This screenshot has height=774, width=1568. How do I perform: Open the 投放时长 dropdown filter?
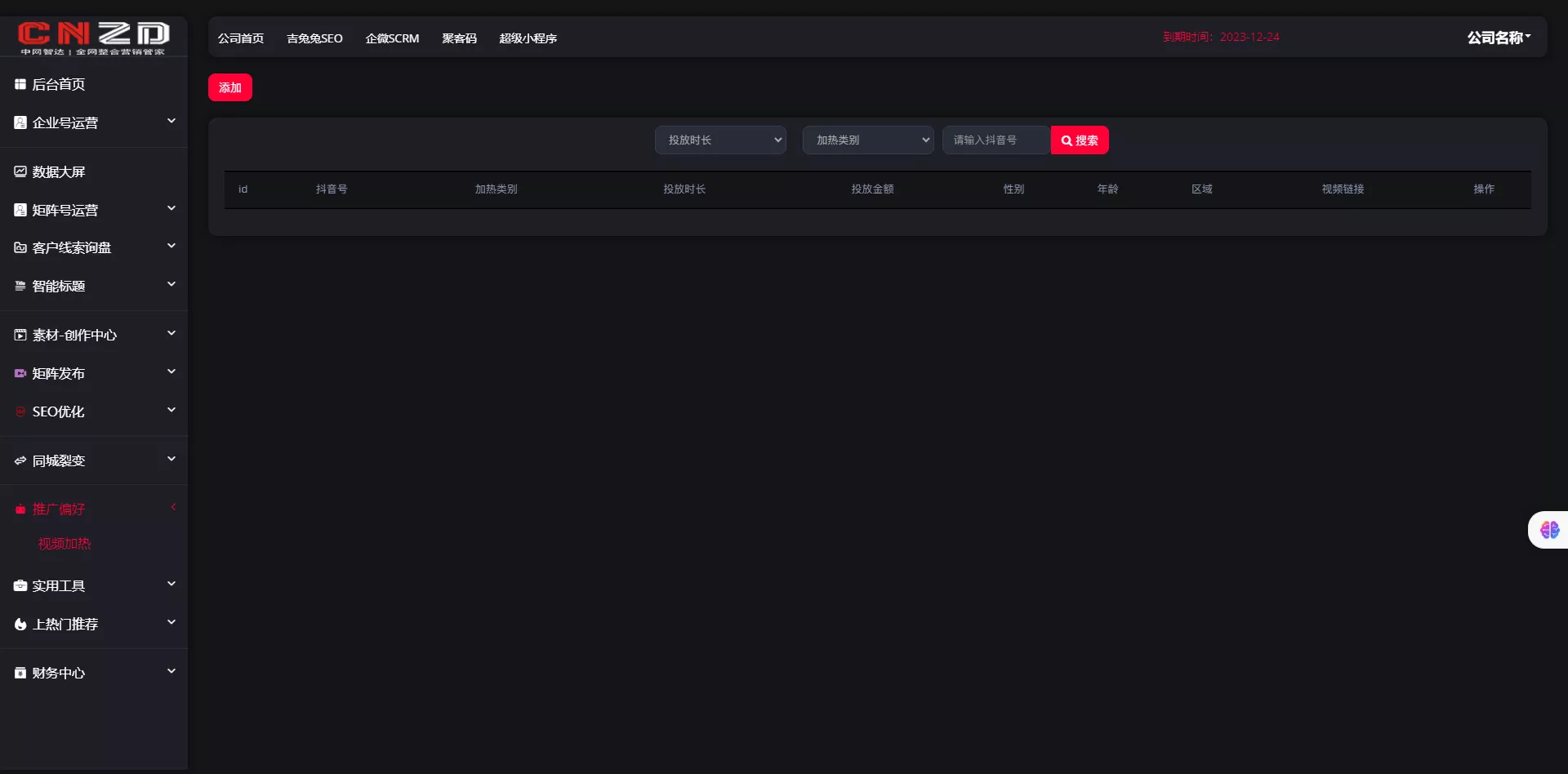tap(720, 140)
